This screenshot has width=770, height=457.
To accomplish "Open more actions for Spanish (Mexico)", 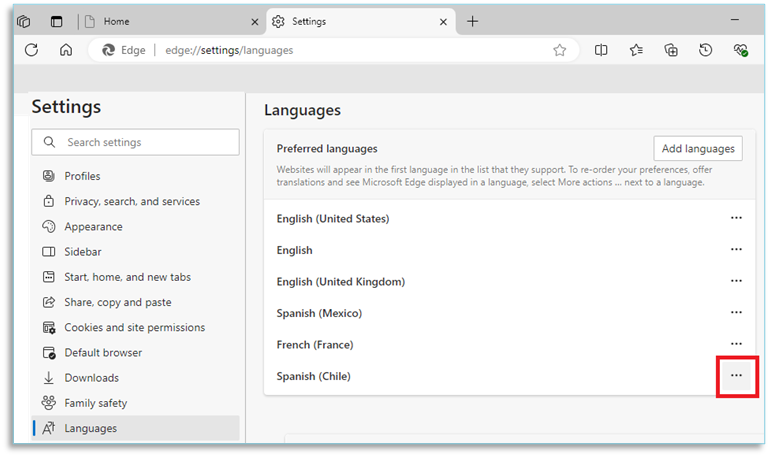I will (x=736, y=312).
